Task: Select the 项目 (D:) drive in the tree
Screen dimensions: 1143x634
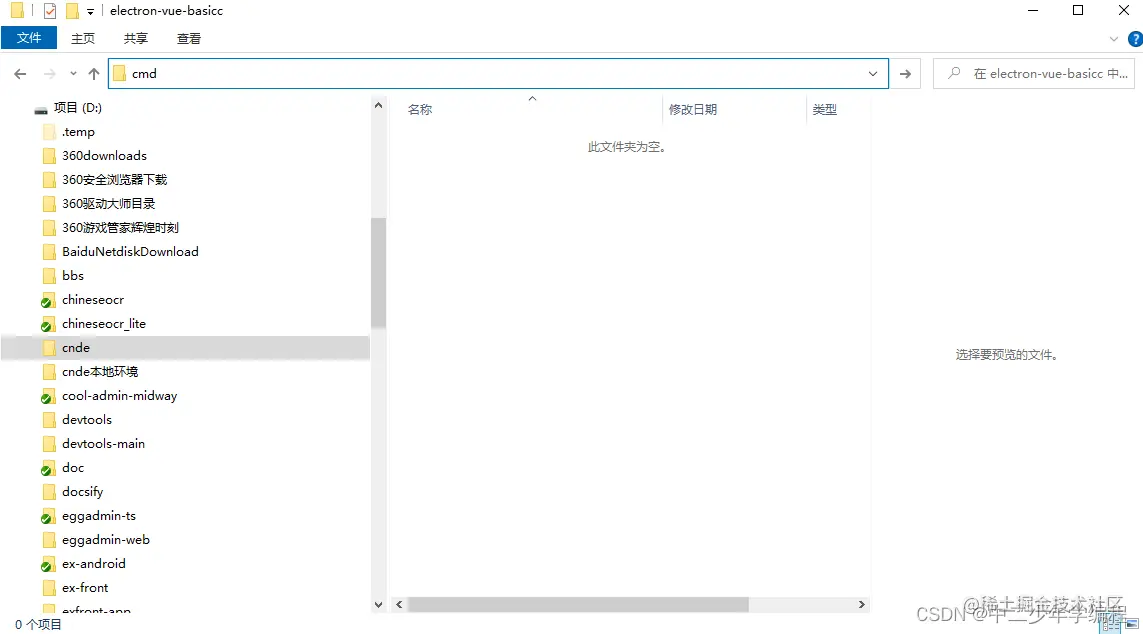Action: point(77,108)
